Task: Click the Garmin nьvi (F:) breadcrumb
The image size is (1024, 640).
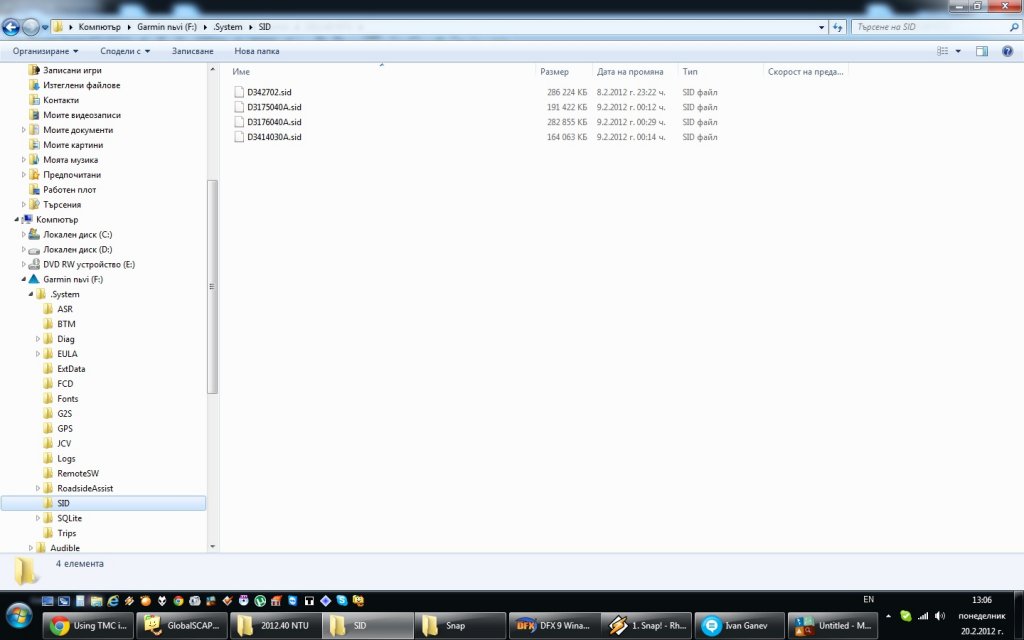Action: pyautogui.click(x=167, y=27)
